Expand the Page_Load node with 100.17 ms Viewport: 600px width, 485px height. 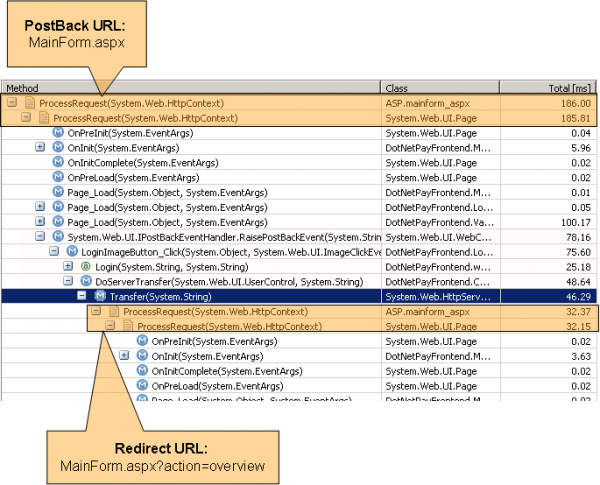click(40, 221)
